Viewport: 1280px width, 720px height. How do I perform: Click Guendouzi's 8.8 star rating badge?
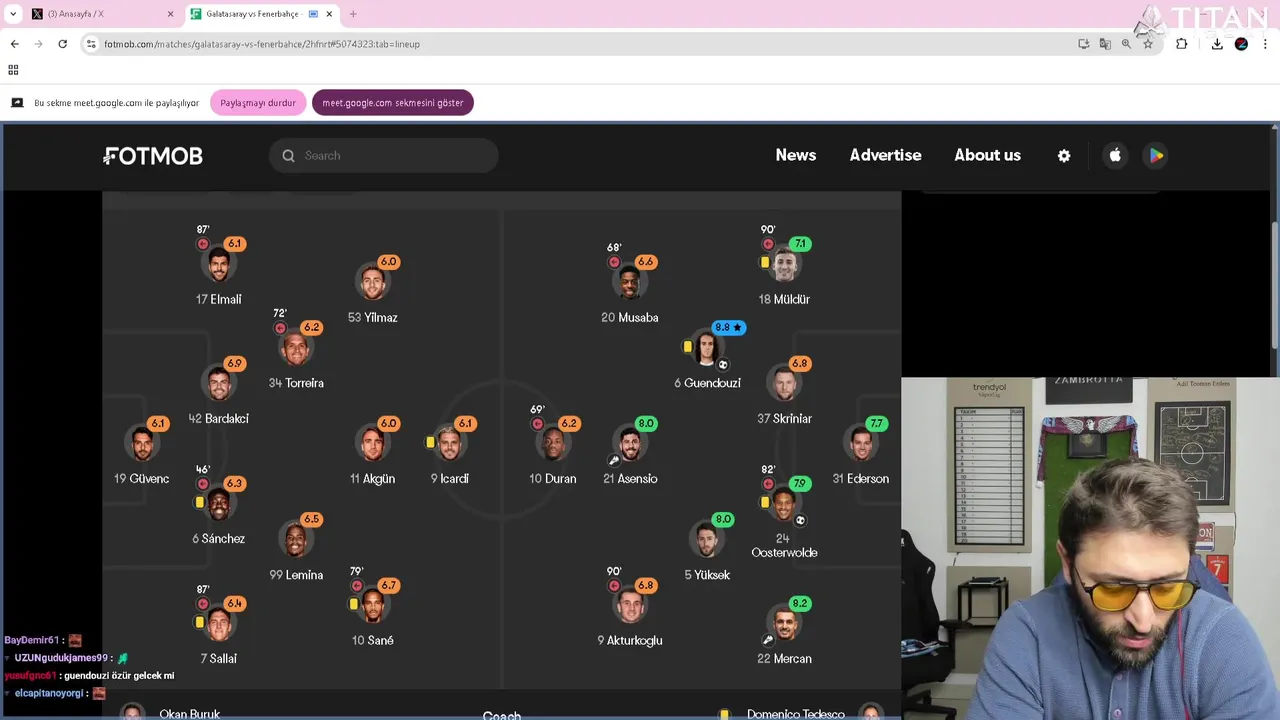[728, 328]
